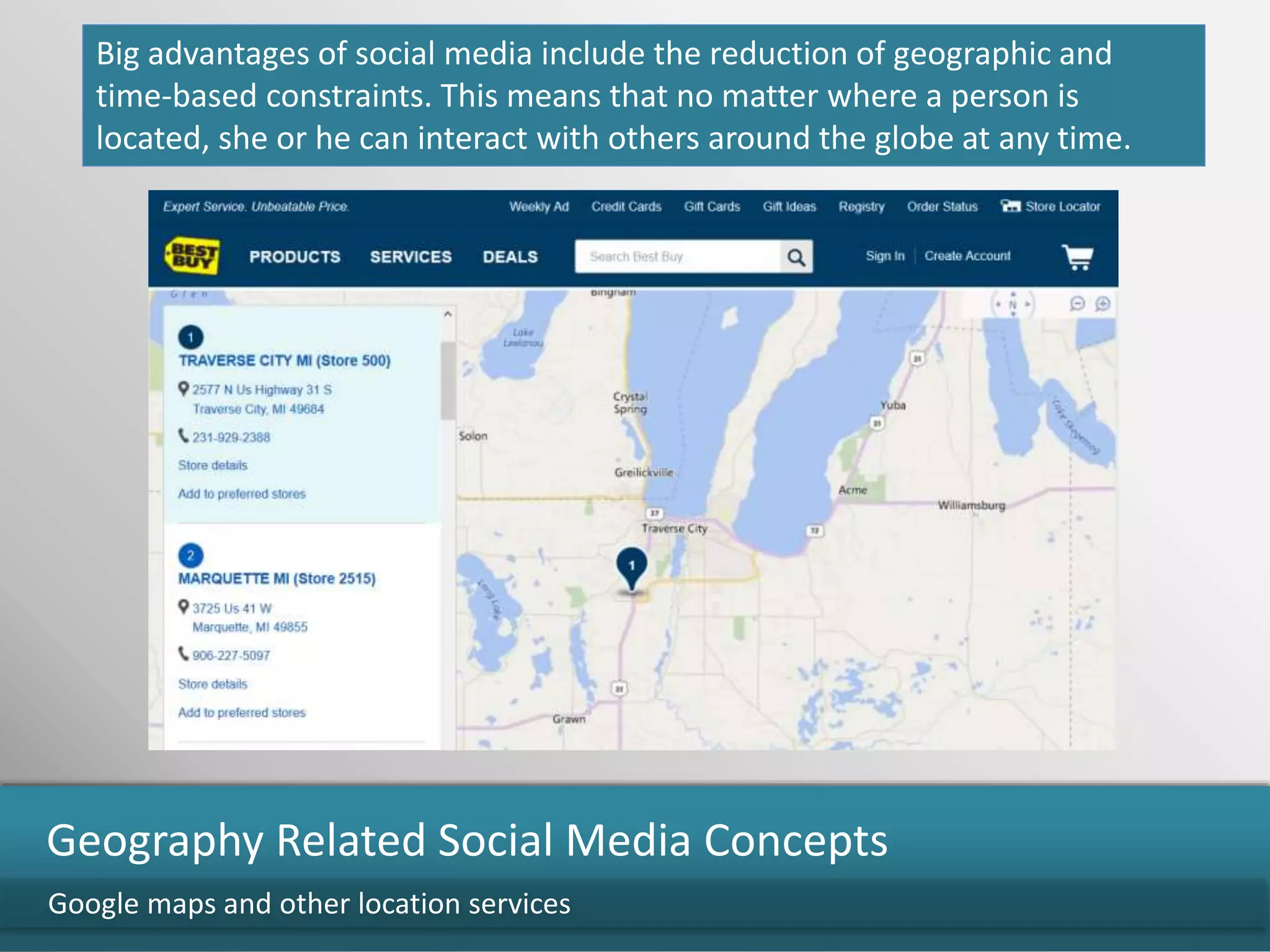Screen dimensions: 1270x952
Task: Click the Crystal Spring map label
Action: pyautogui.click(x=630, y=403)
